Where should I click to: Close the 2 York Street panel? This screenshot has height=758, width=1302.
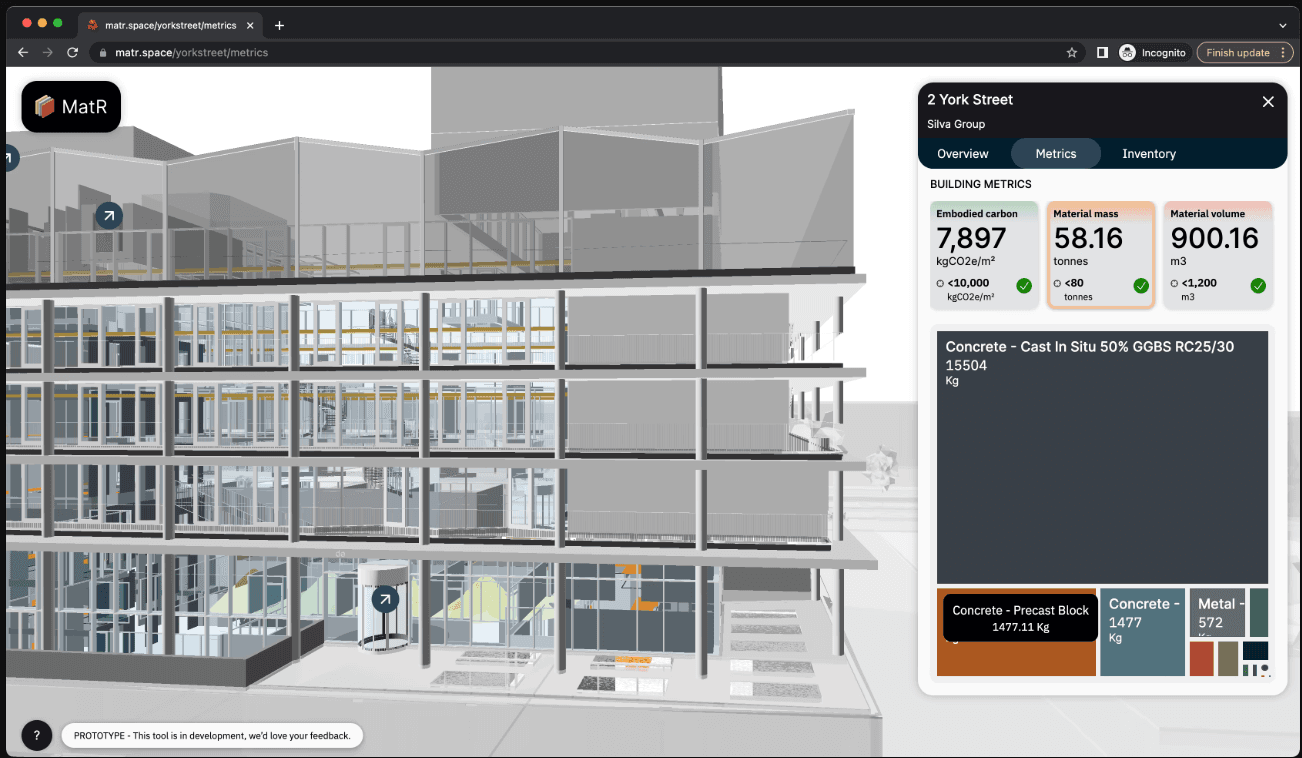coord(1268,101)
